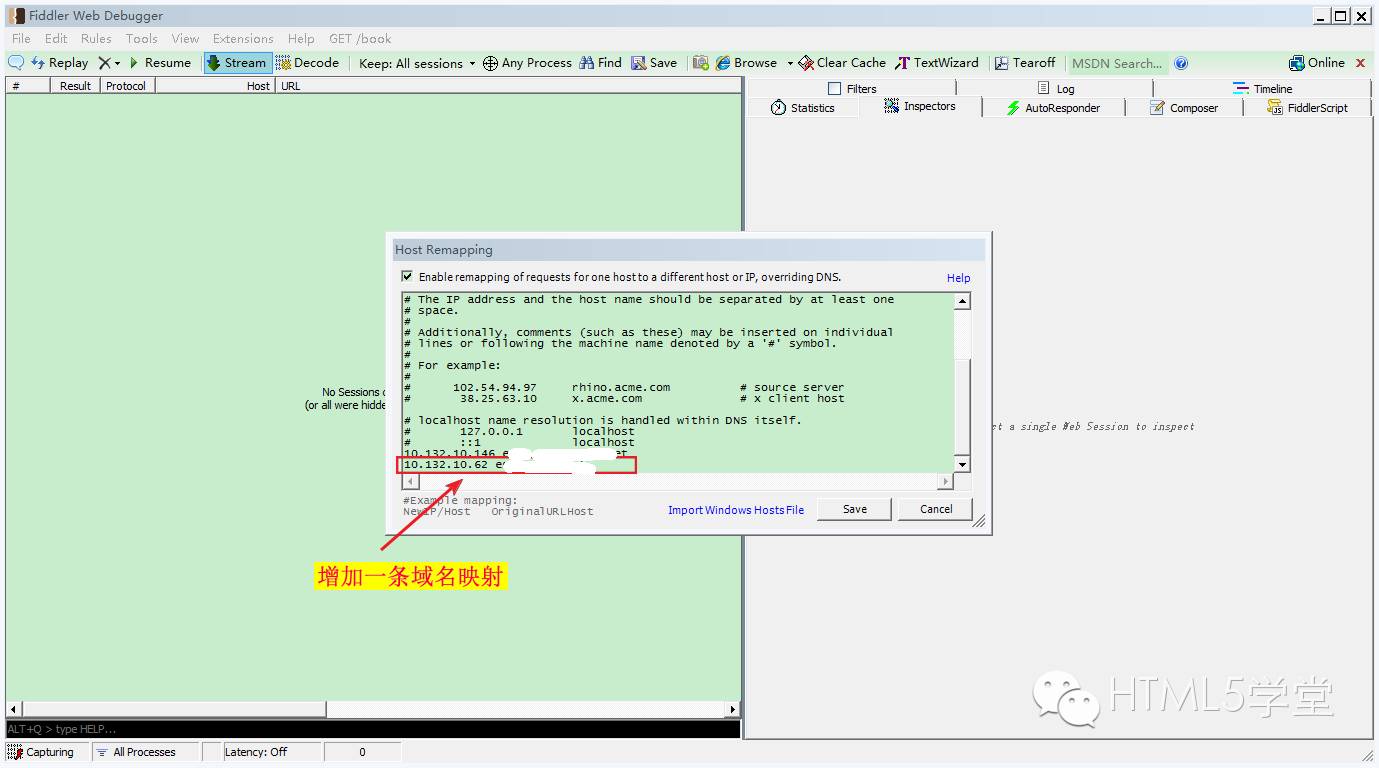Open the View menu
This screenshot has width=1379, height=768.
[x=185, y=38]
